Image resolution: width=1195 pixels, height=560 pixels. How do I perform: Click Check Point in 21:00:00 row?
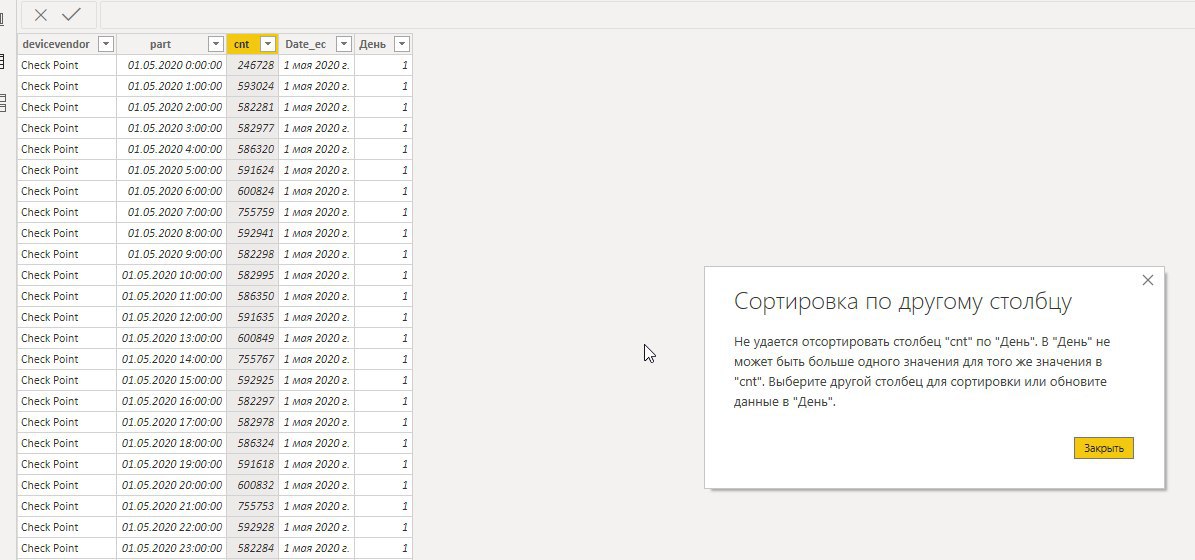(x=67, y=505)
